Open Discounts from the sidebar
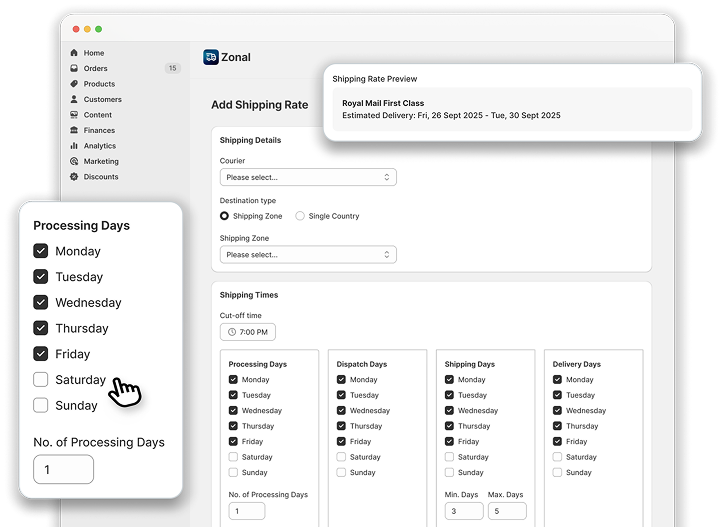Image resolution: width=723 pixels, height=527 pixels. coord(101,177)
